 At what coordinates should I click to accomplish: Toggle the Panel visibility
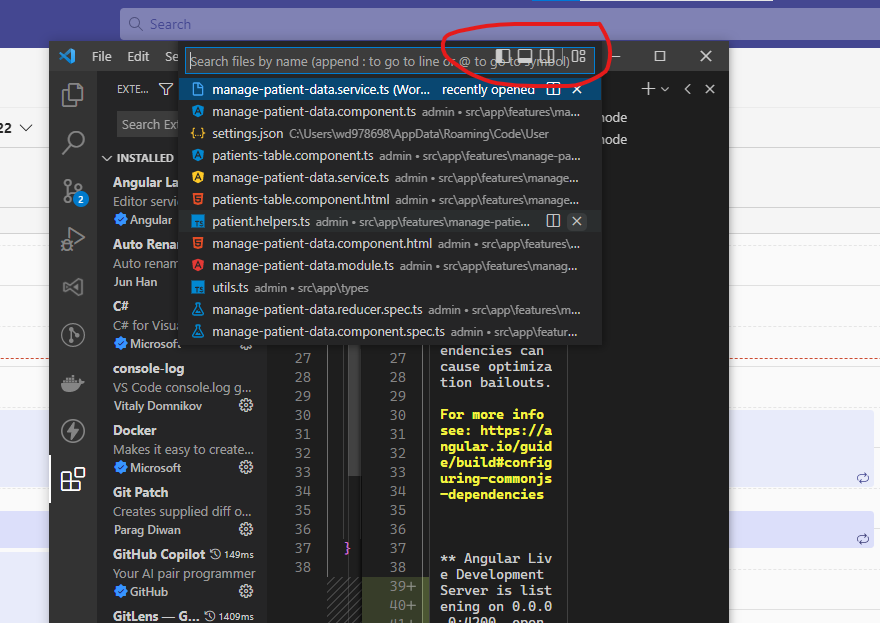(x=525, y=57)
